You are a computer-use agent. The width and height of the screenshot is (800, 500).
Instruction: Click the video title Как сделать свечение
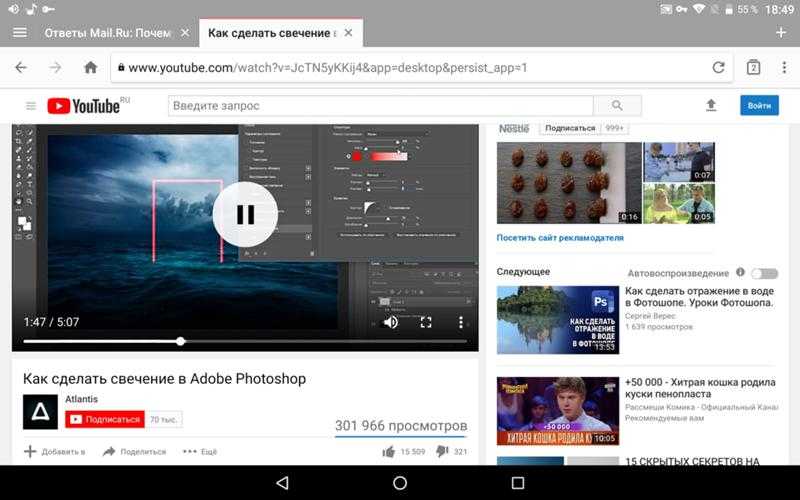coord(164,379)
